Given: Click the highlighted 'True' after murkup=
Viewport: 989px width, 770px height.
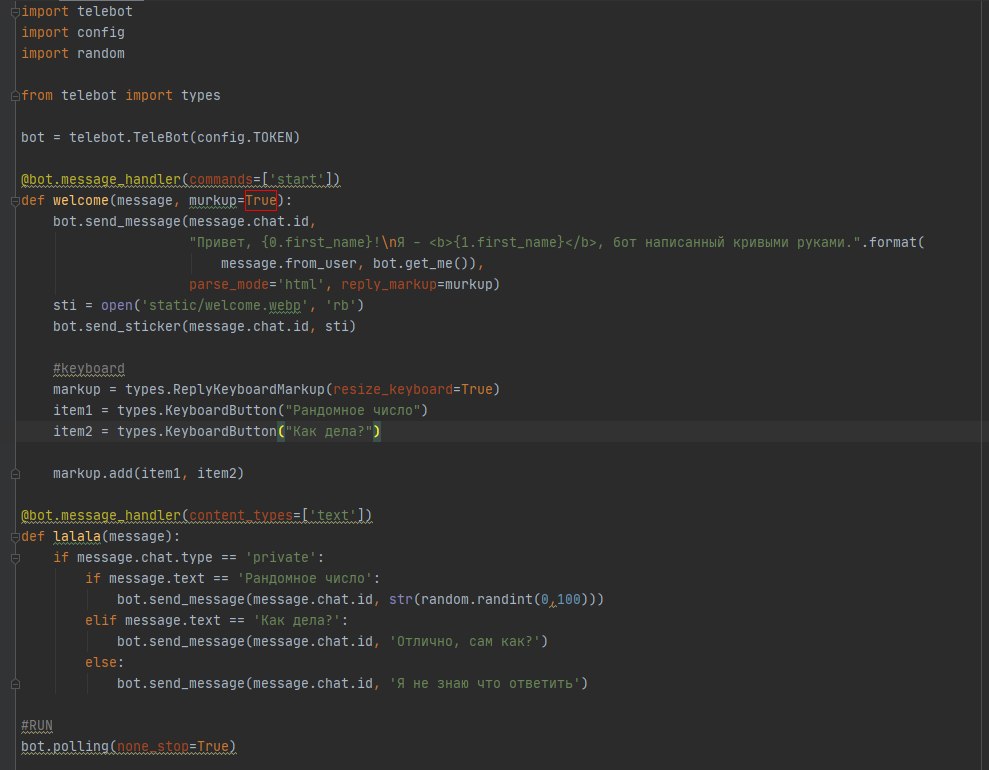Looking at the screenshot, I should 260,201.
